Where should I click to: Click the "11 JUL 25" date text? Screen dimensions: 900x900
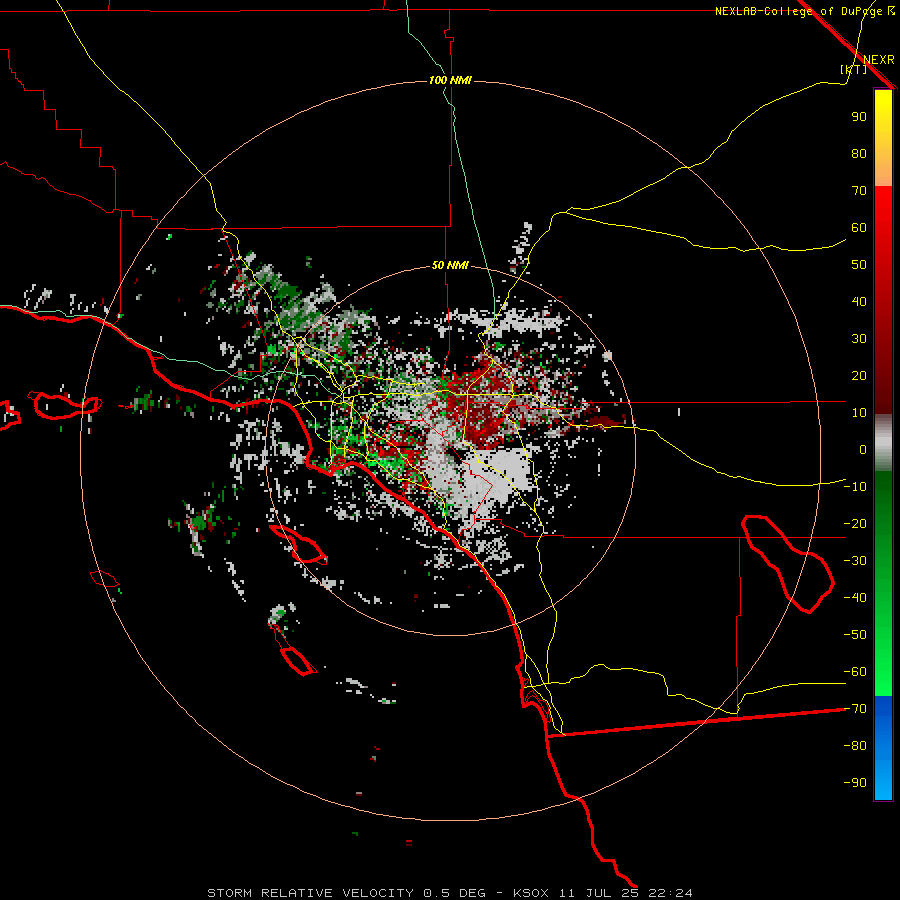(599, 893)
